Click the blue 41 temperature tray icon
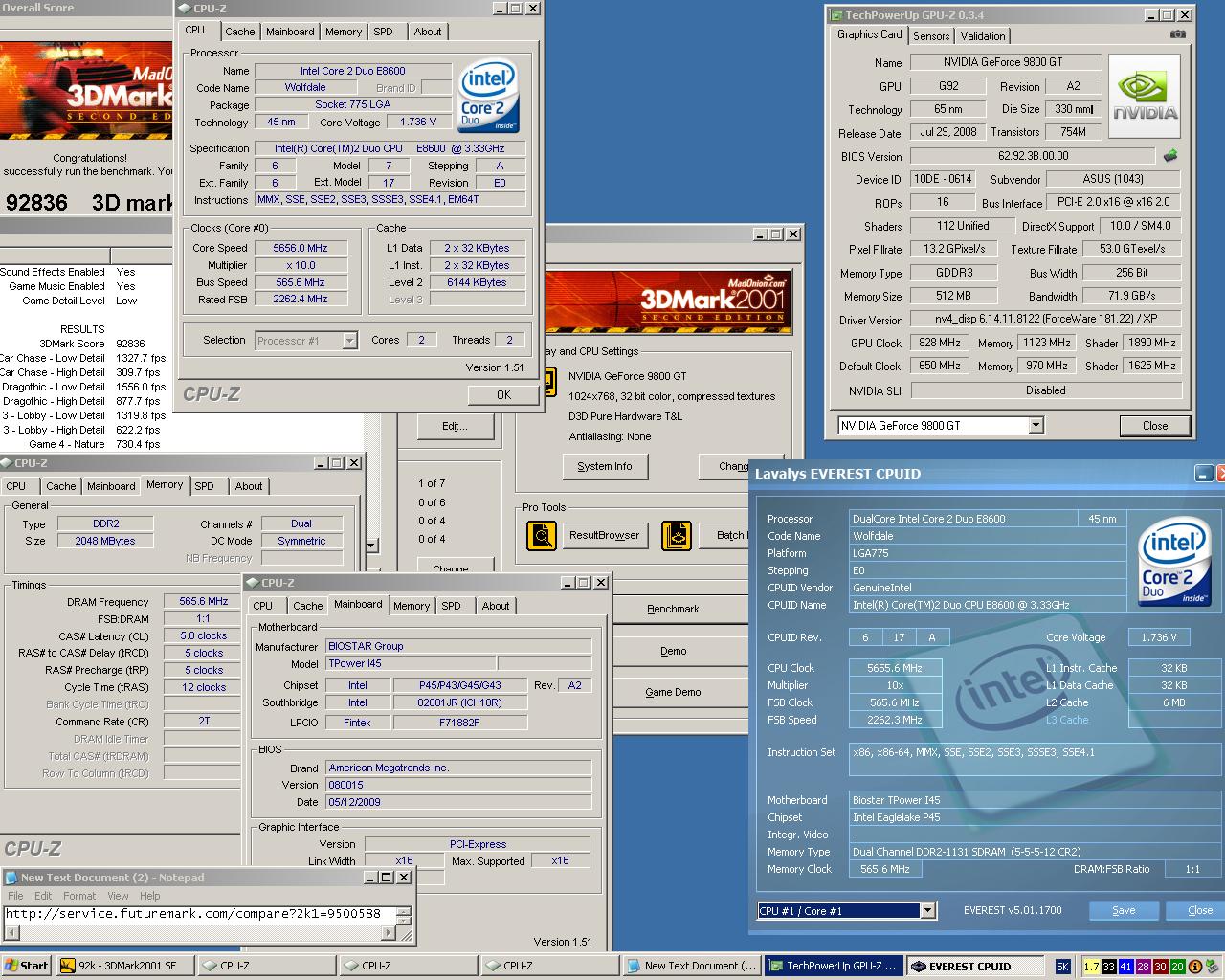 [x=1125, y=967]
